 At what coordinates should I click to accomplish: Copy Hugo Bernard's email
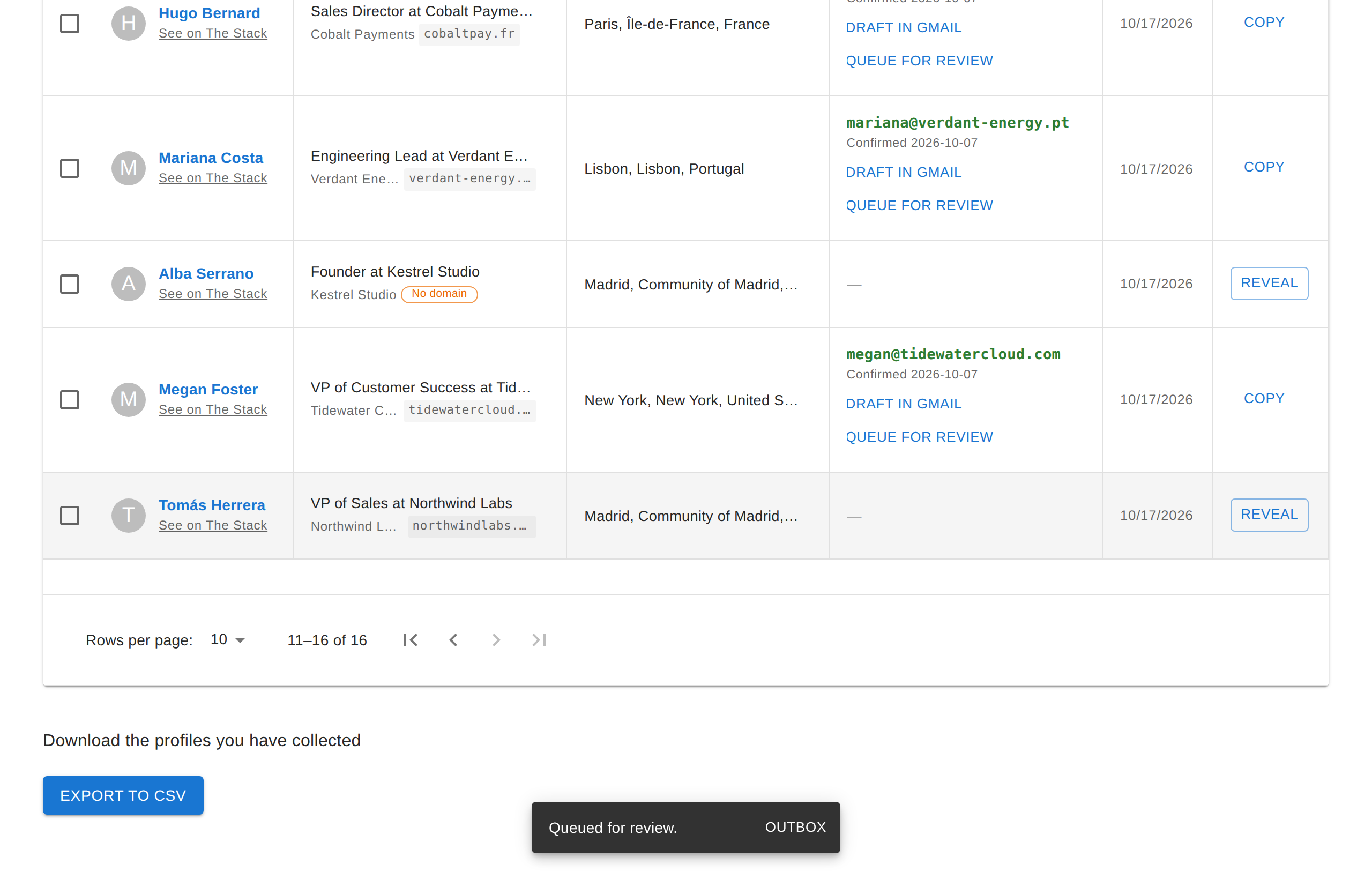click(x=1264, y=23)
